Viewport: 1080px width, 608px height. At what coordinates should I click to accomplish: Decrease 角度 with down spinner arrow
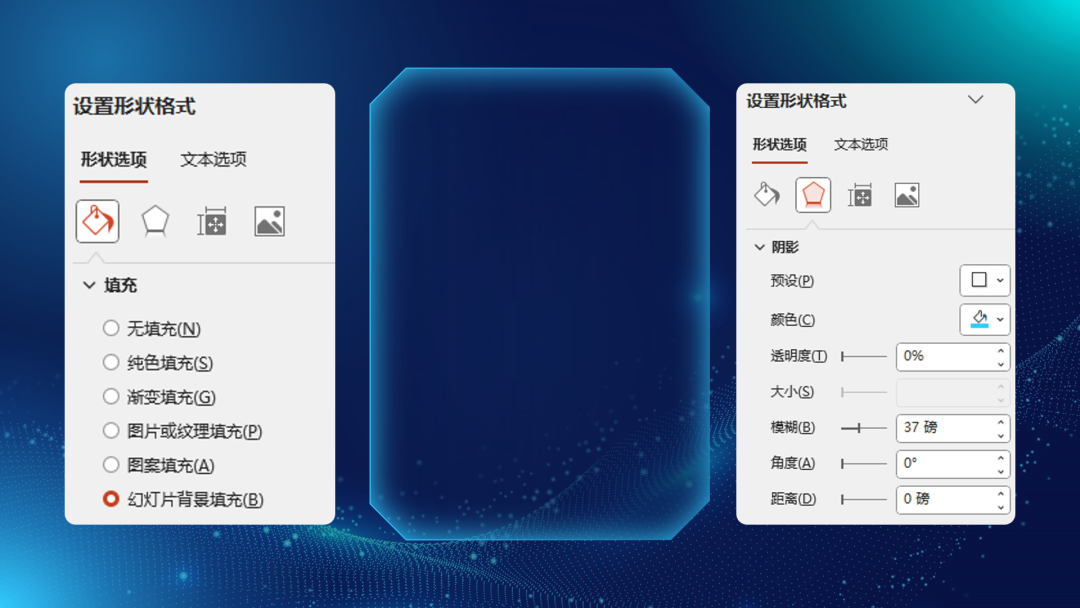[x=1001, y=471]
